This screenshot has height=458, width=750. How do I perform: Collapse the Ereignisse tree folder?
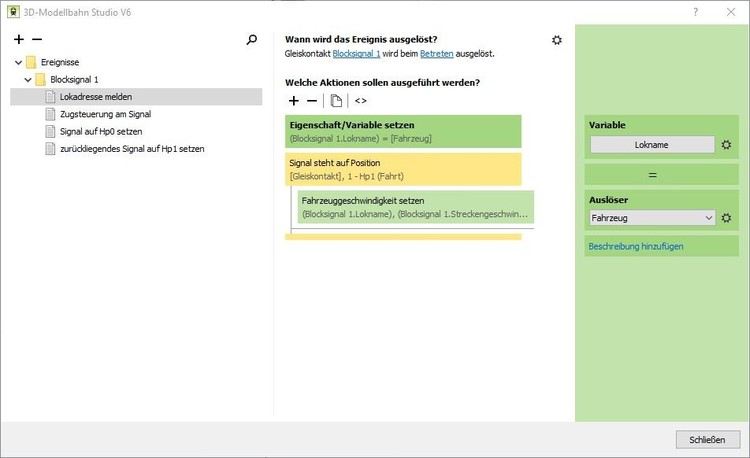coord(18,62)
